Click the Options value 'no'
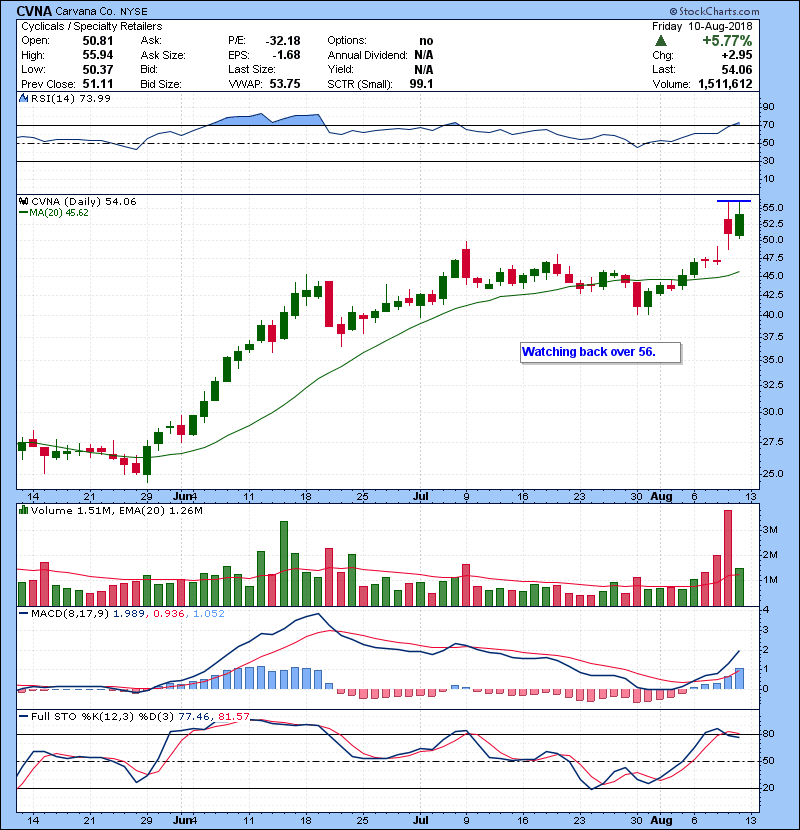Image resolution: width=800 pixels, height=830 pixels. pyautogui.click(x=426, y=41)
